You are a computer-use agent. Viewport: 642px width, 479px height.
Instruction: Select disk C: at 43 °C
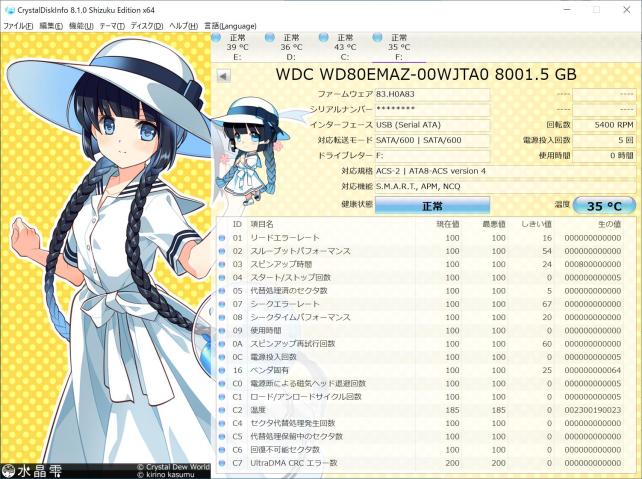(x=345, y=47)
